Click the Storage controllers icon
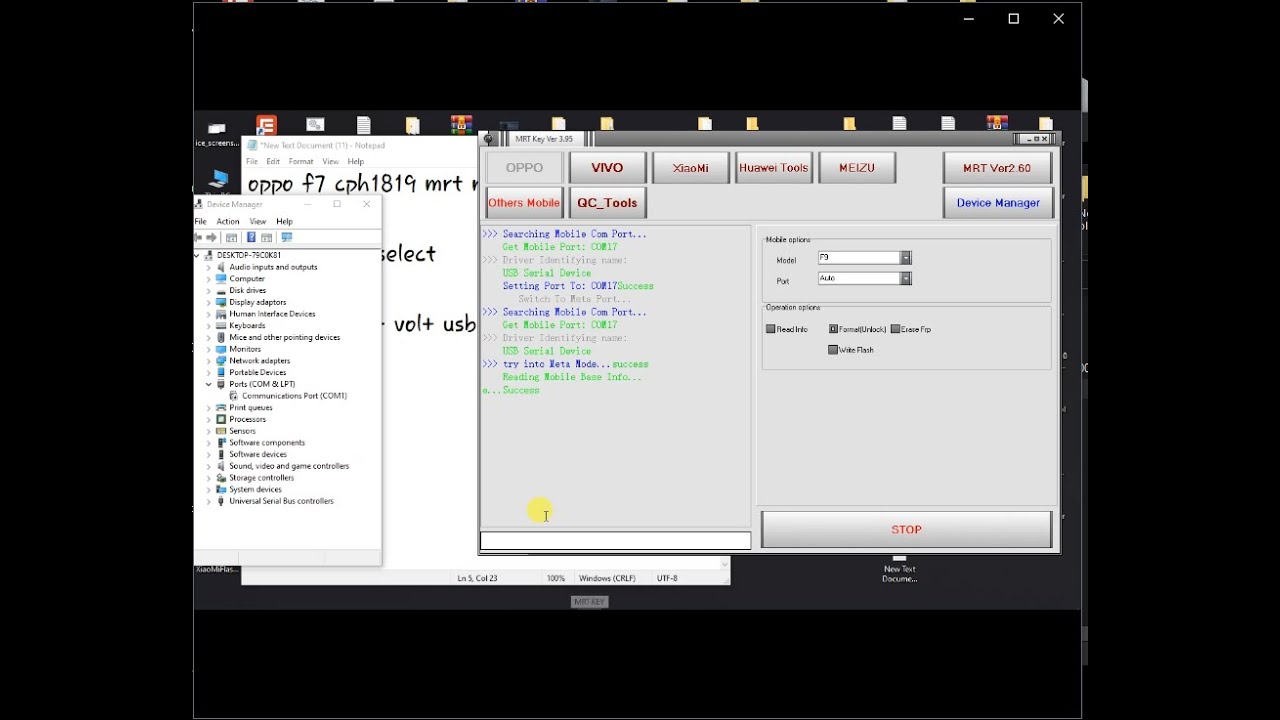The height and width of the screenshot is (720, 1280). point(221,477)
